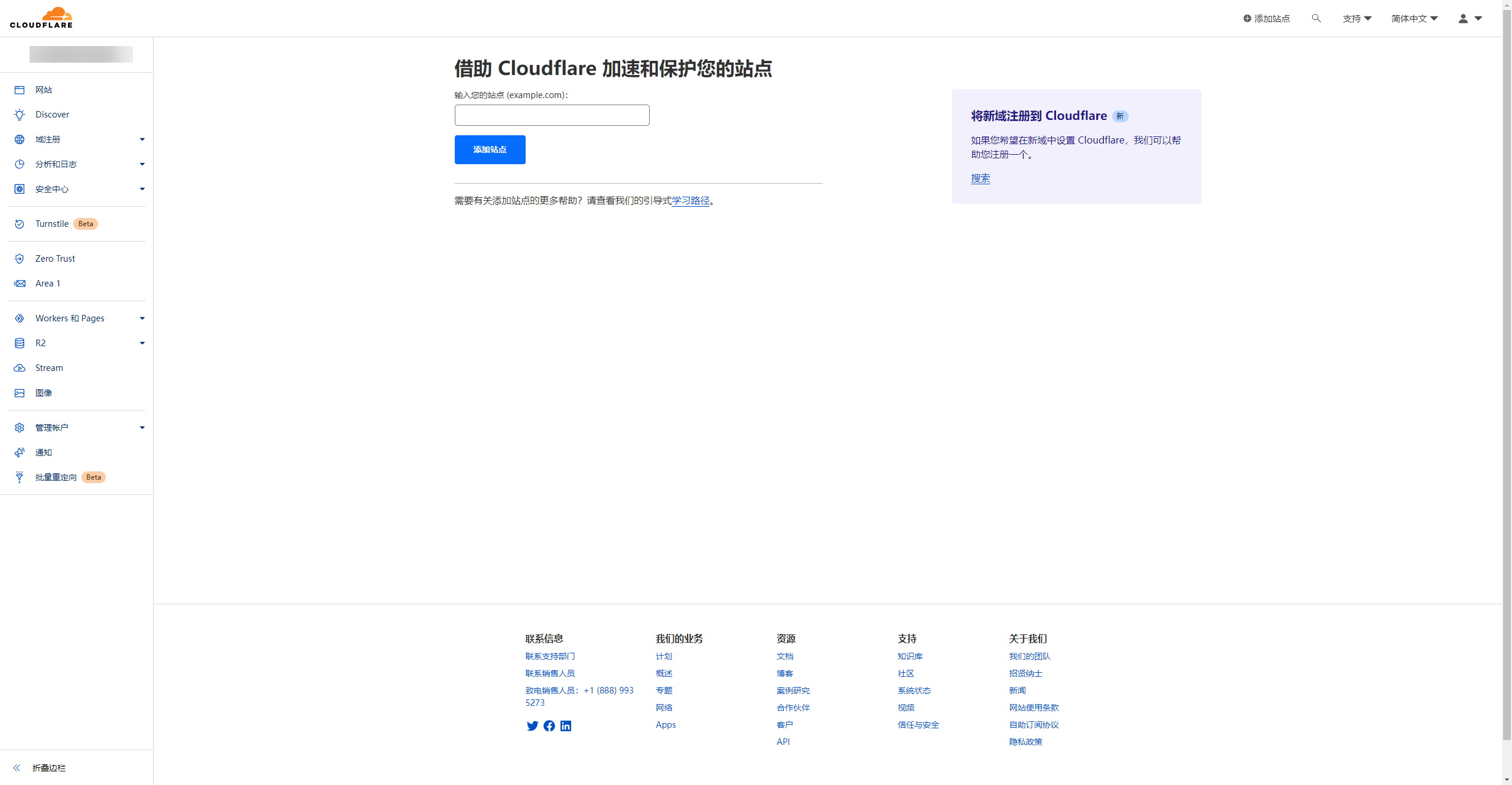This screenshot has width=1512, height=785.
Task: Open the Twitter social icon in footer
Action: tap(532, 726)
